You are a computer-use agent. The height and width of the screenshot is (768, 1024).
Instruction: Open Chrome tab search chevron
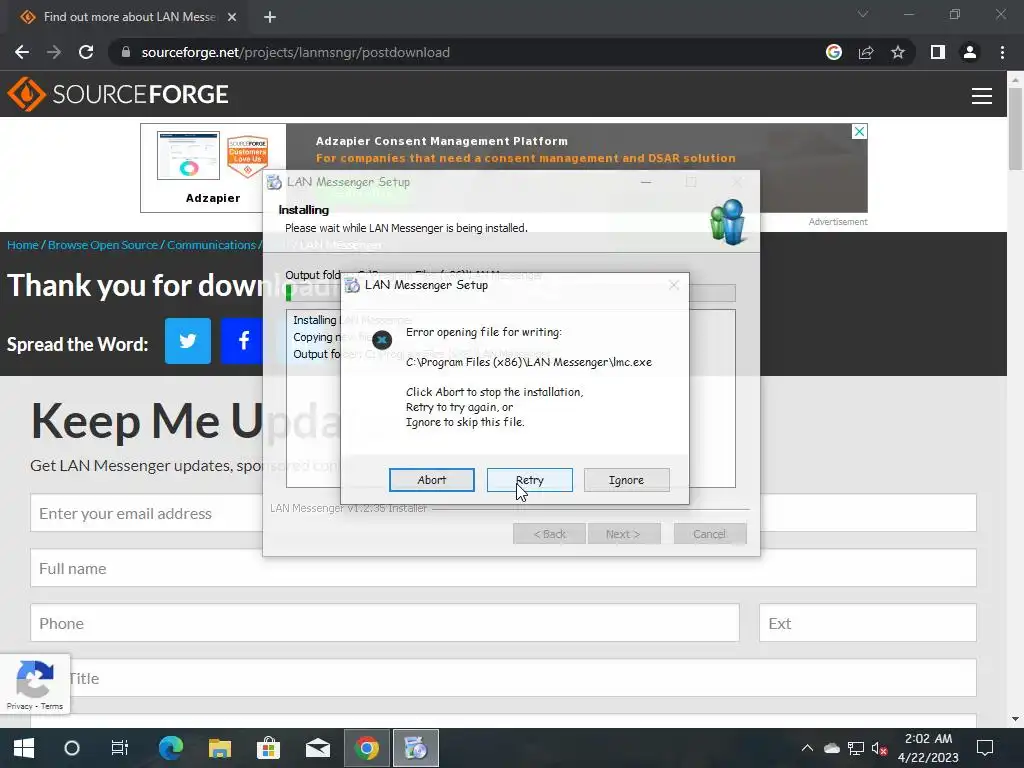[x=863, y=14]
